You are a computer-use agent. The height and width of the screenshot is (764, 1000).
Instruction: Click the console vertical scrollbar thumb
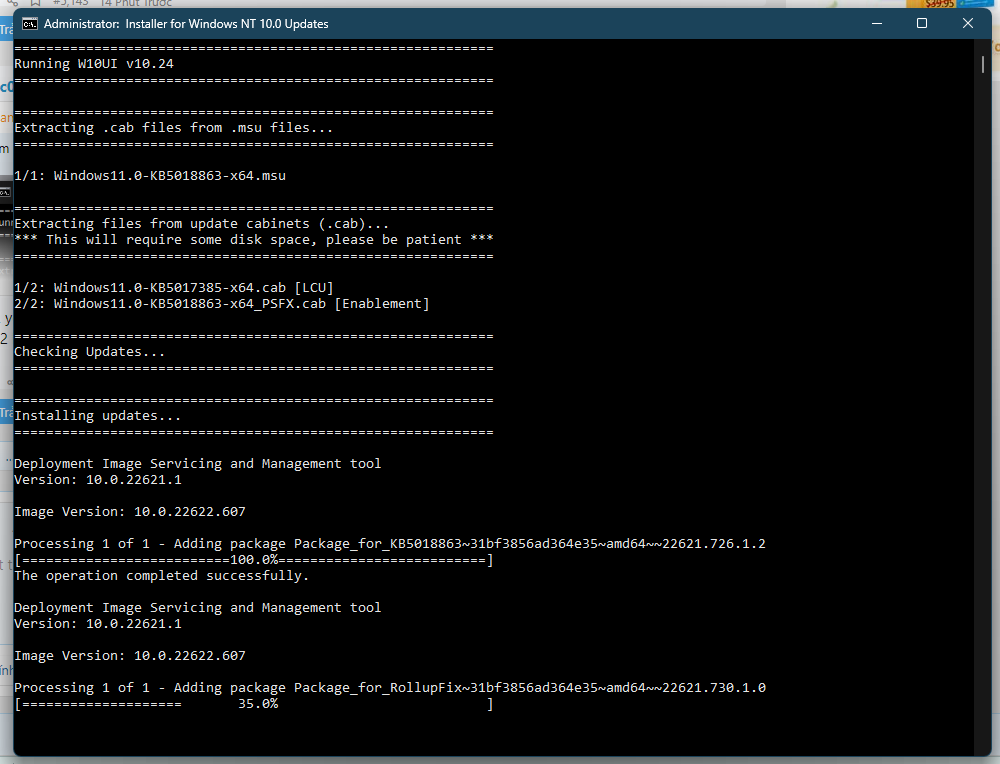coord(983,64)
